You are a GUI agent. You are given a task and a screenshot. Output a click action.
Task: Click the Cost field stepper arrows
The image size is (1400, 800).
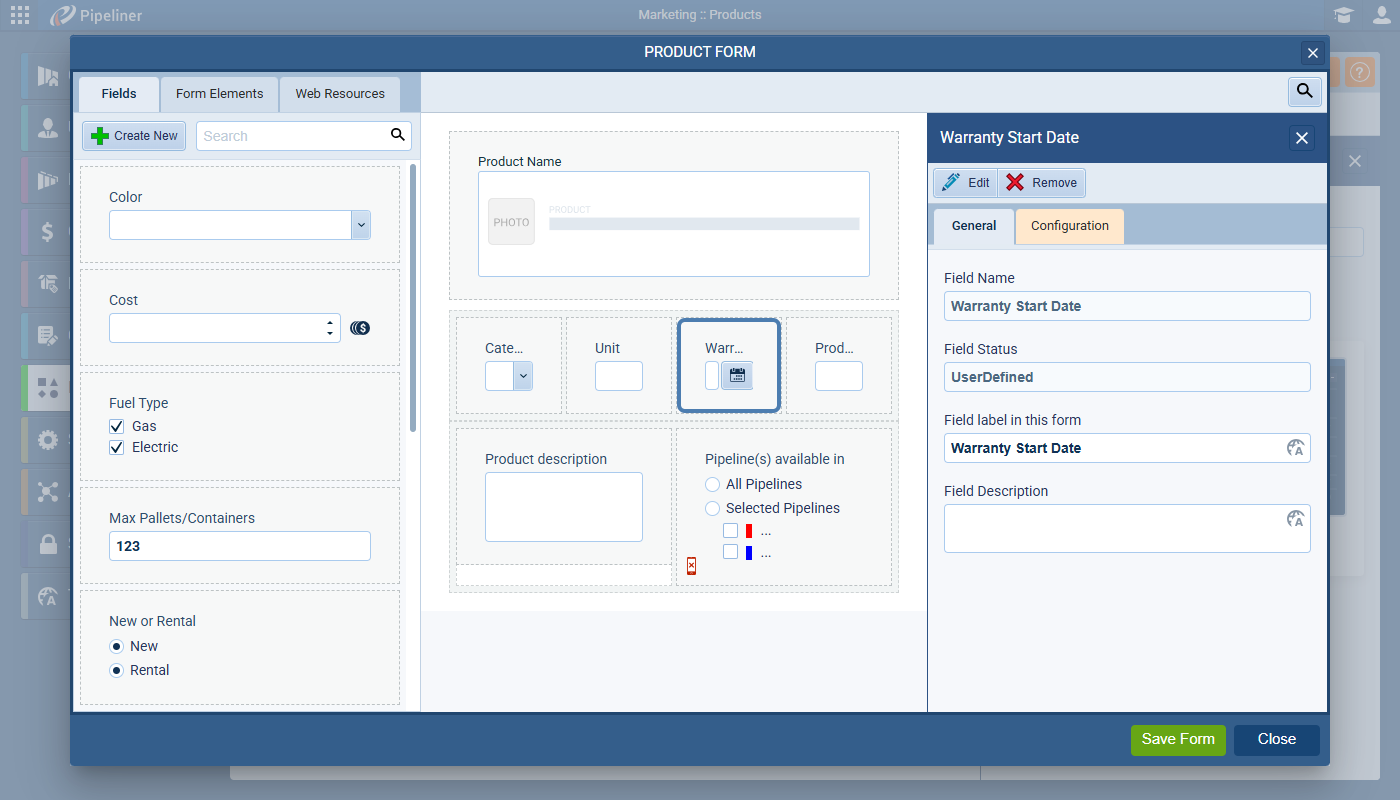point(330,328)
